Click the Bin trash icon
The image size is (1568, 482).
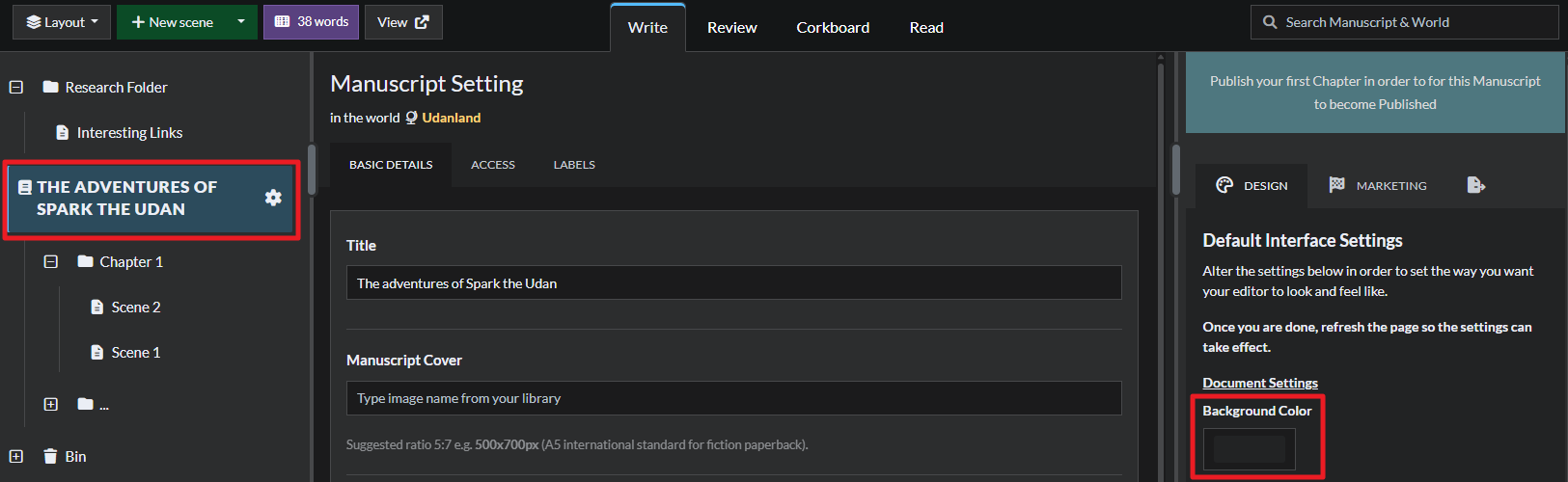click(x=50, y=456)
